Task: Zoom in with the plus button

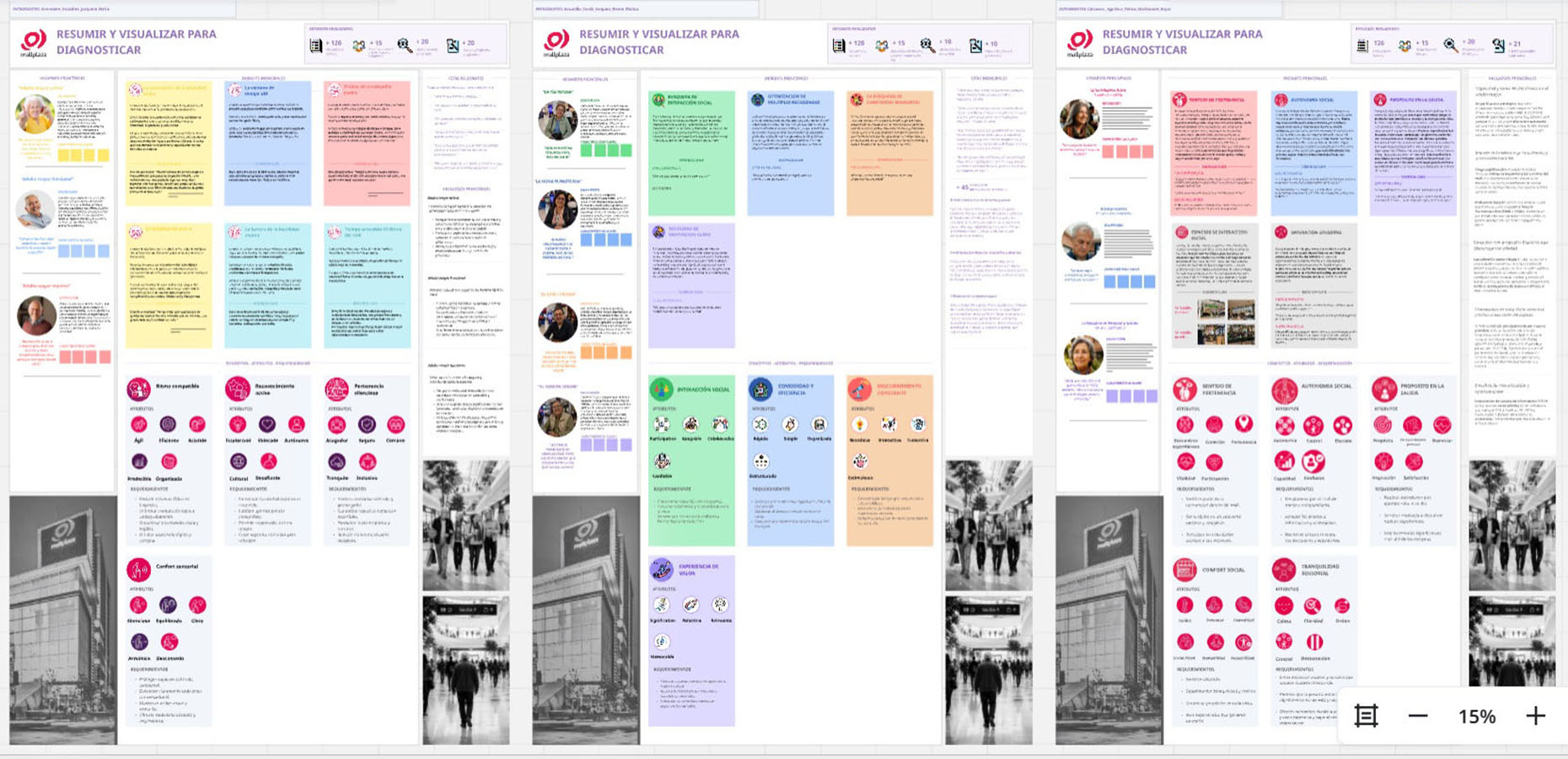Action: pyautogui.click(x=1535, y=716)
